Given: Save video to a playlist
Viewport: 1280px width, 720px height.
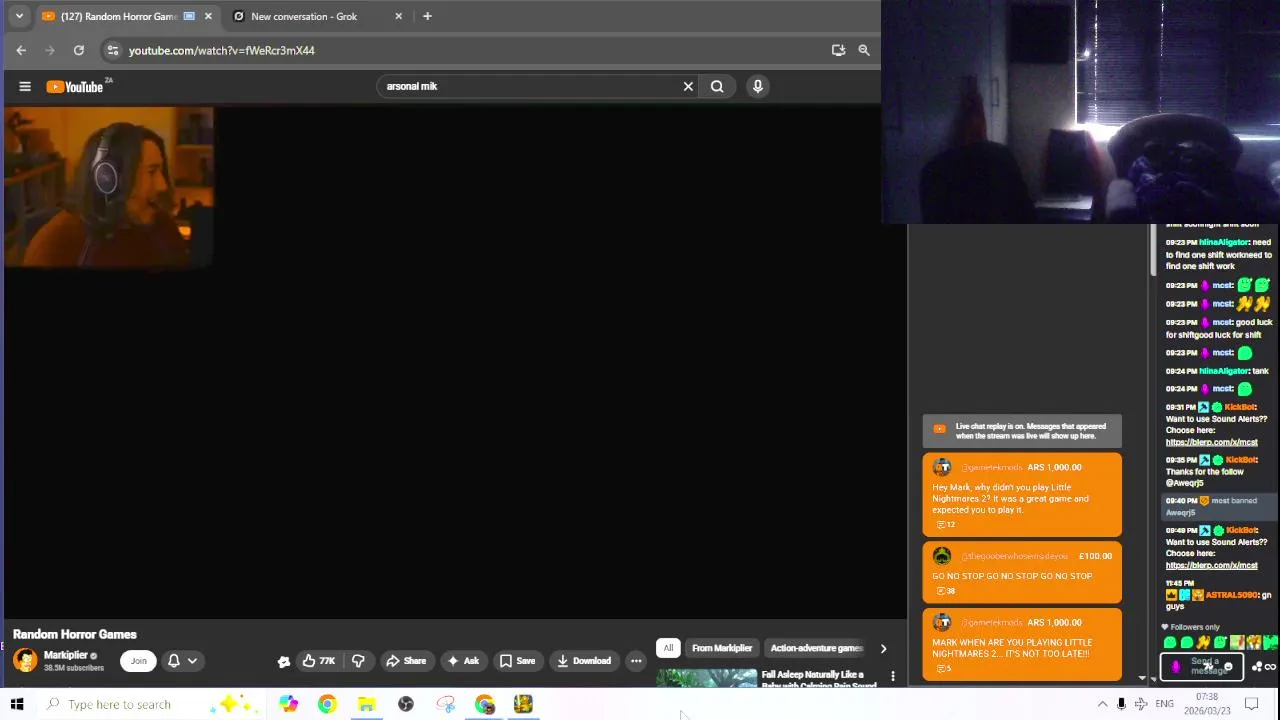Looking at the screenshot, I should pyautogui.click(x=518, y=661).
